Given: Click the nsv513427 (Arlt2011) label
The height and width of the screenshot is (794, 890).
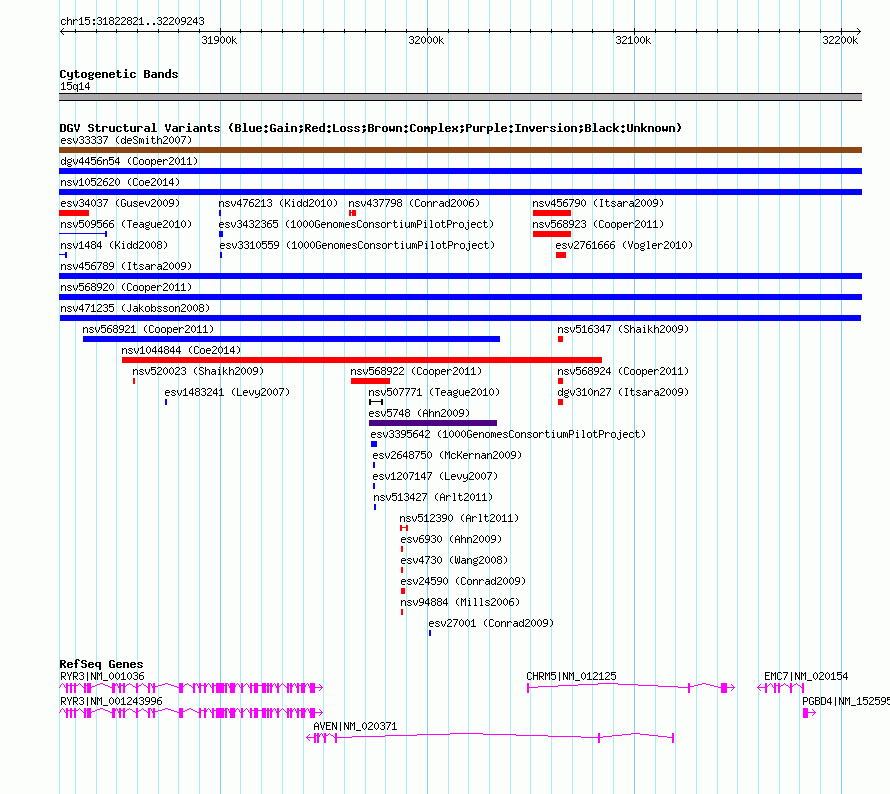Looking at the screenshot, I should [433, 497].
